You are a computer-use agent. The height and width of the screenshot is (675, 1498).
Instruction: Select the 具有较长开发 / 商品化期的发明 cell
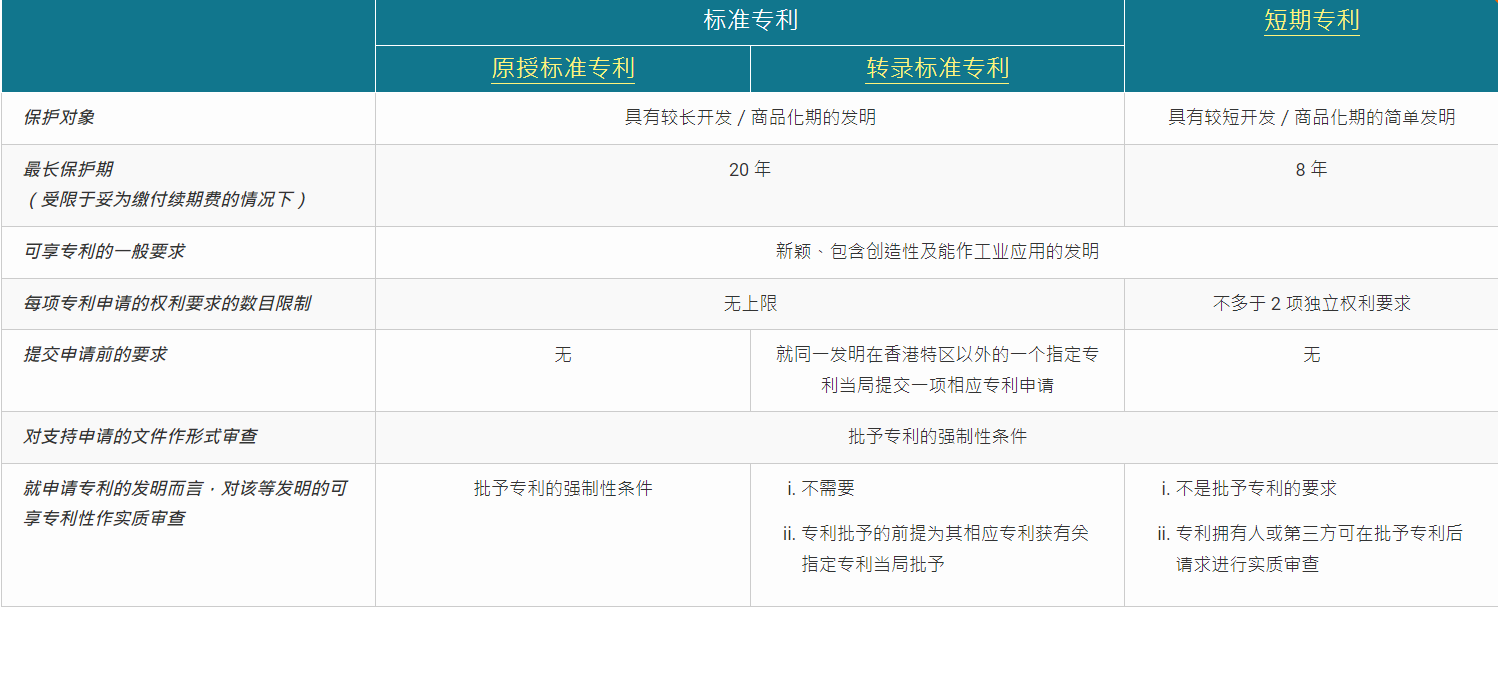click(x=750, y=117)
